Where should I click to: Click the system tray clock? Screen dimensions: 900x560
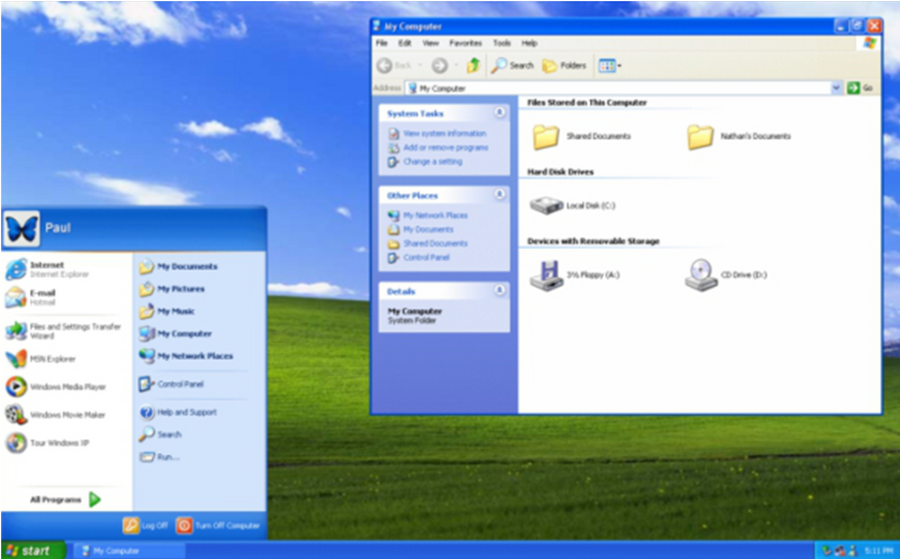click(x=878, y=551)
